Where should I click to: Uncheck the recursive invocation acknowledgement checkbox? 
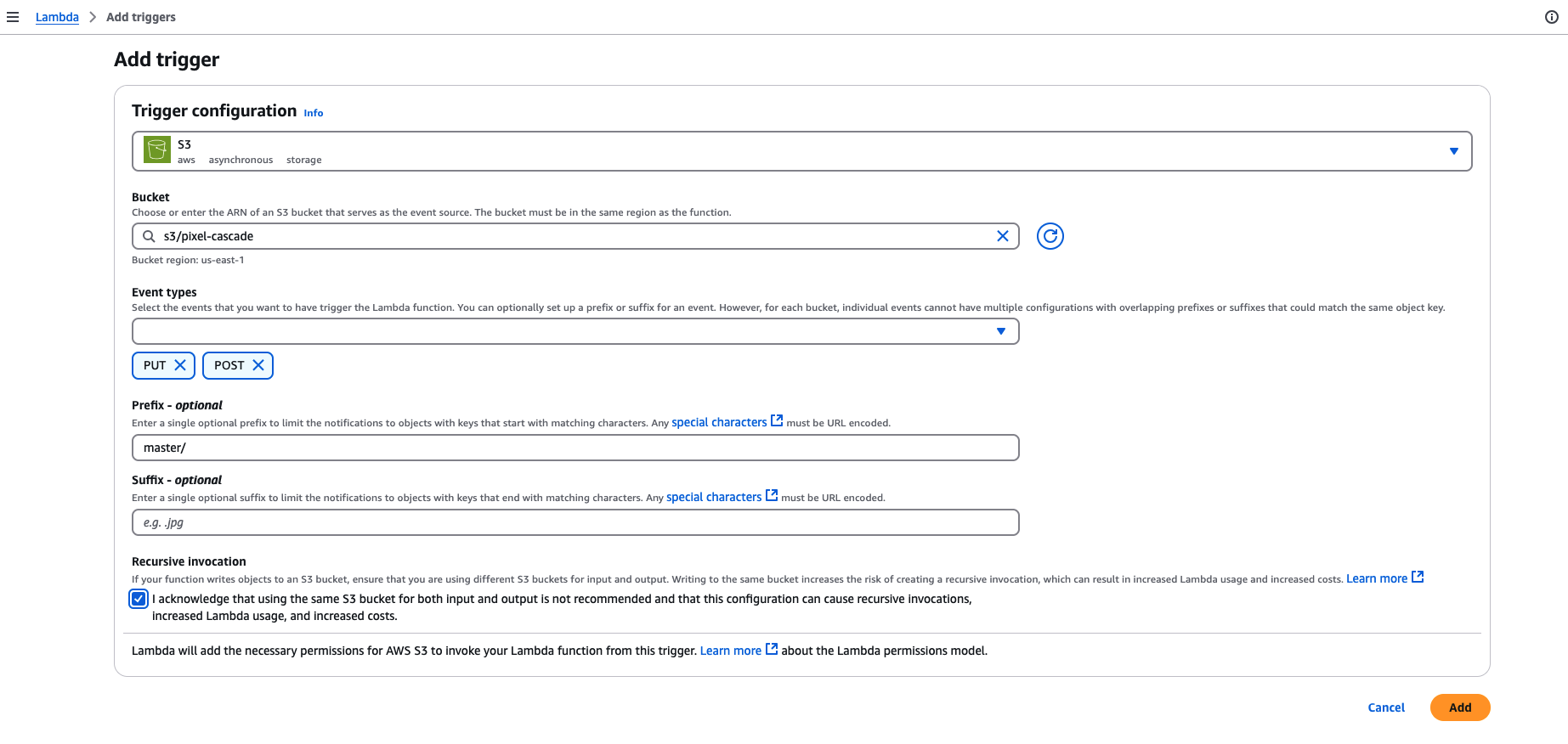coord(139,599)
